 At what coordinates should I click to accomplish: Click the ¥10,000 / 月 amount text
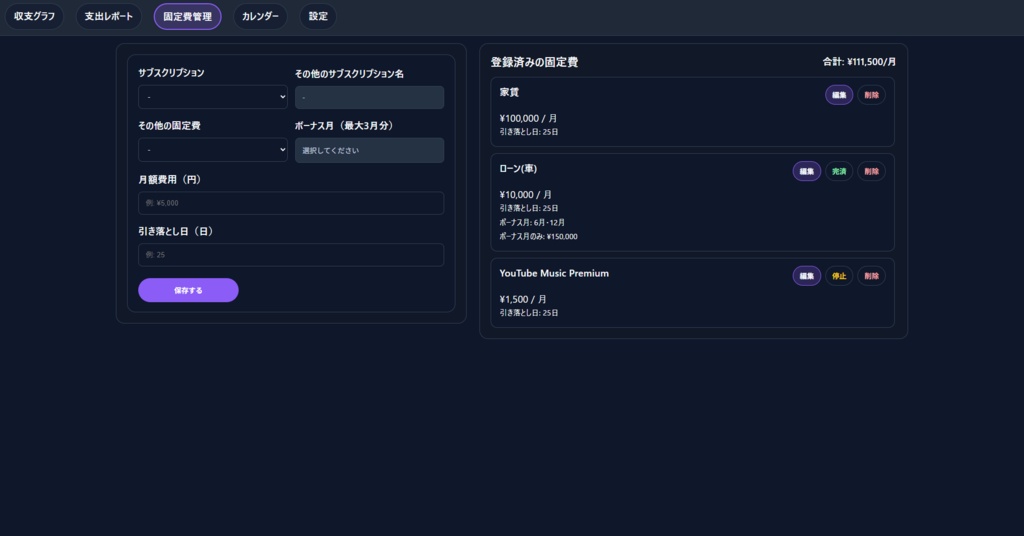tap(525, 195)
